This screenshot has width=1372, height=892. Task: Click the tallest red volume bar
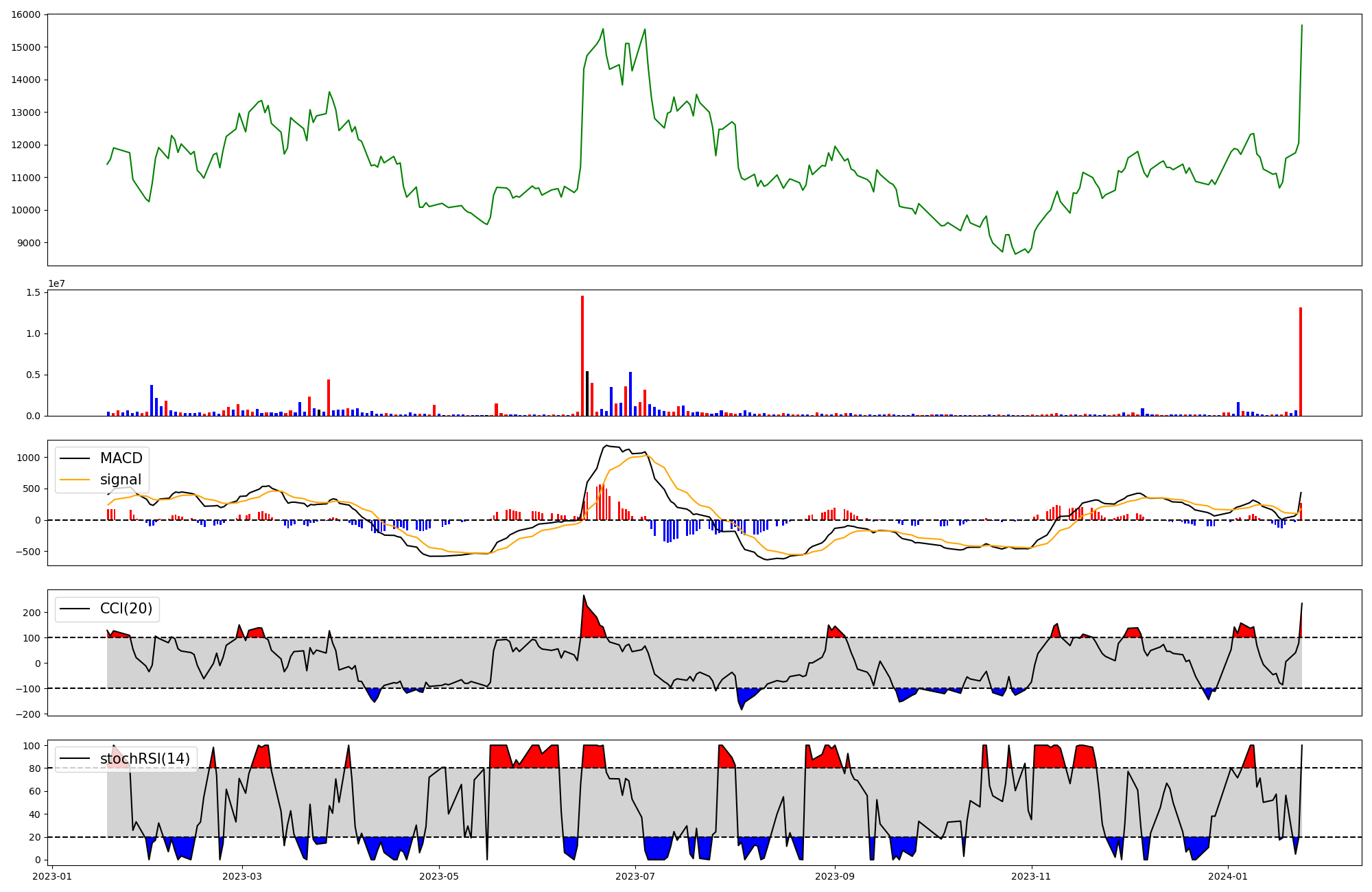(x=582, y=355)
